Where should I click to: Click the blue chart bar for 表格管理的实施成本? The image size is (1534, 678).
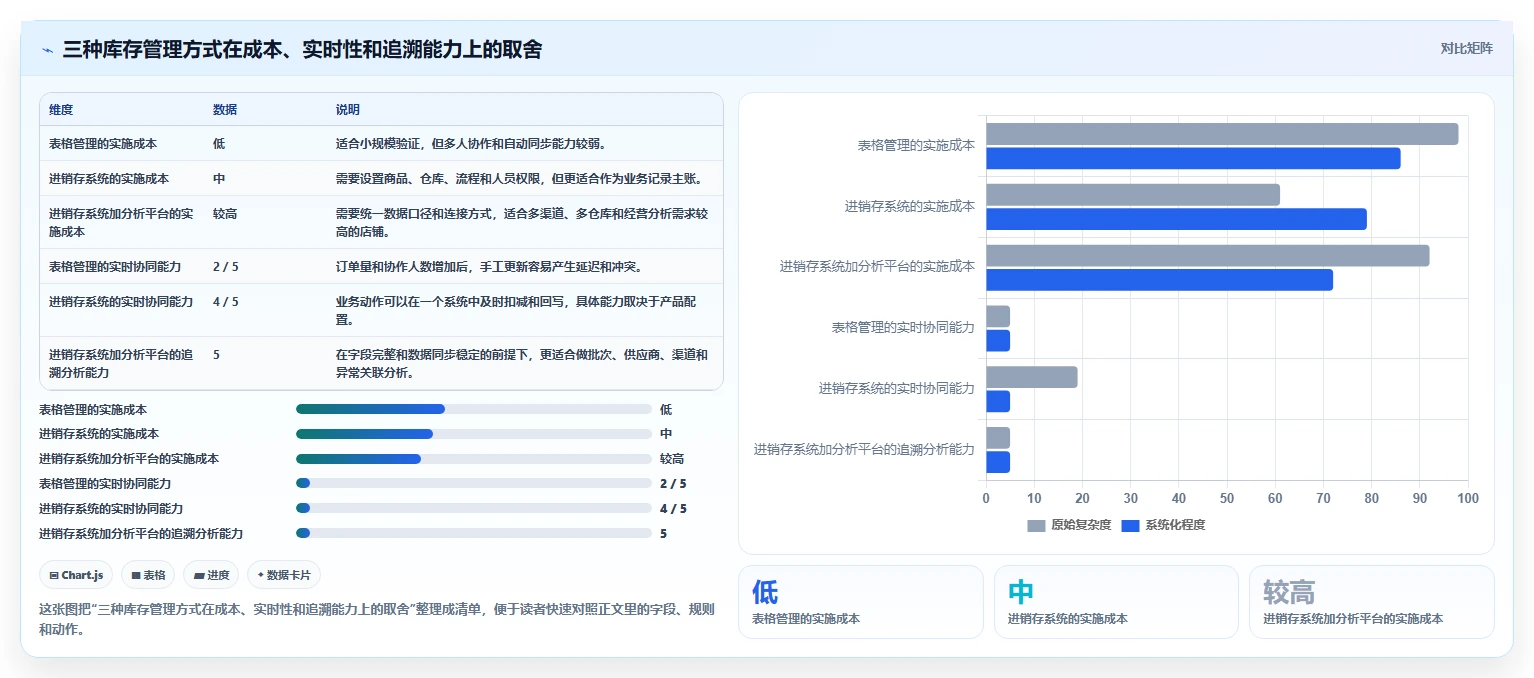1193,158
